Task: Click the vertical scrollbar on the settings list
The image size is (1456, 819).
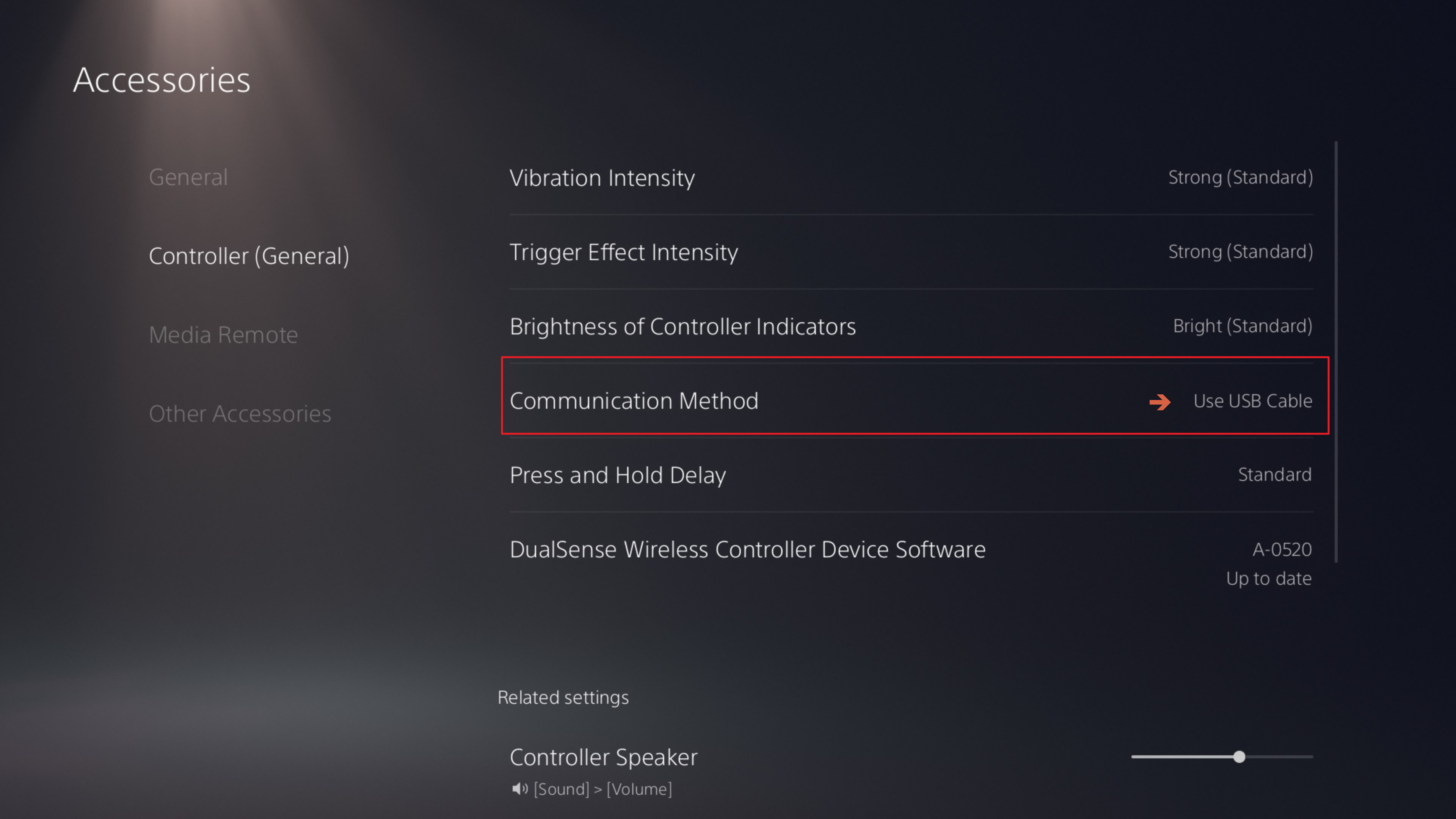Action: [x=1335, y=351]
